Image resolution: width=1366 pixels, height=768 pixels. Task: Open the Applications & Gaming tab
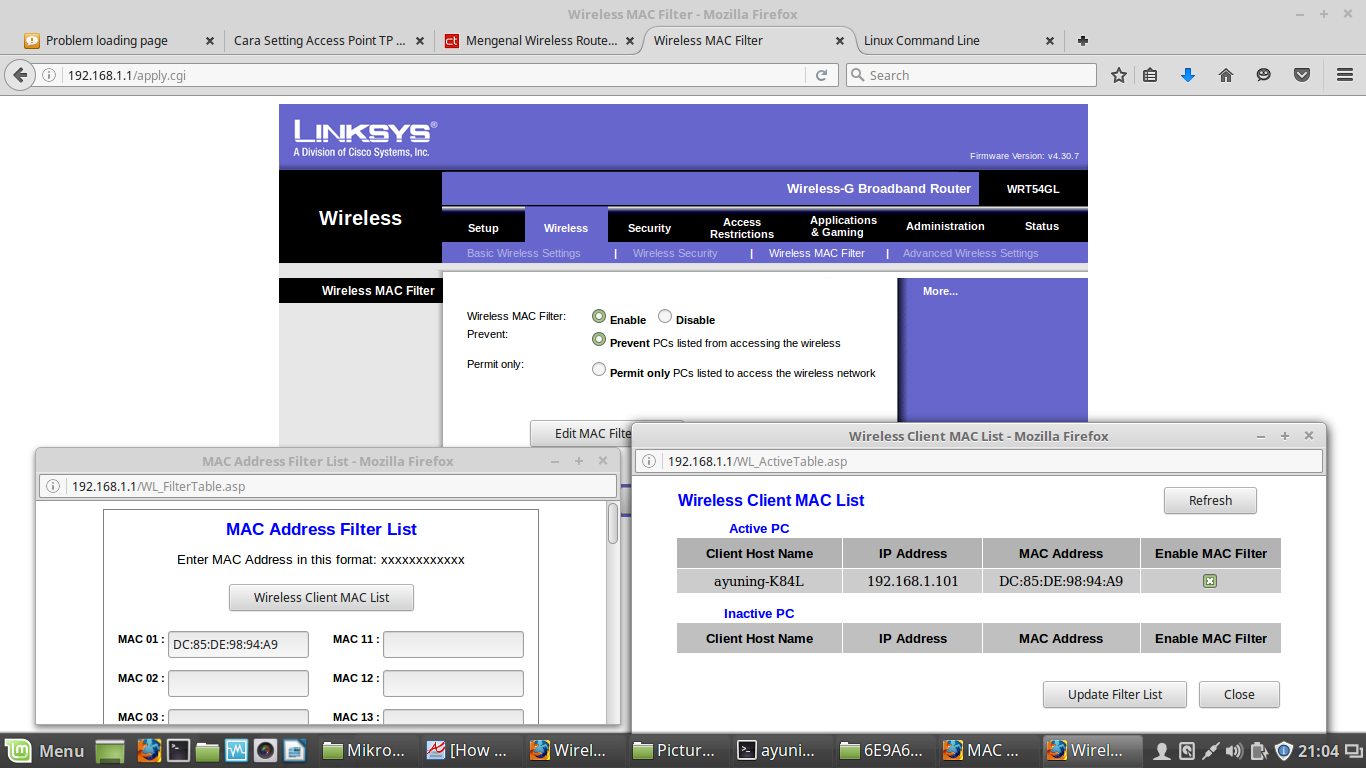843,227
